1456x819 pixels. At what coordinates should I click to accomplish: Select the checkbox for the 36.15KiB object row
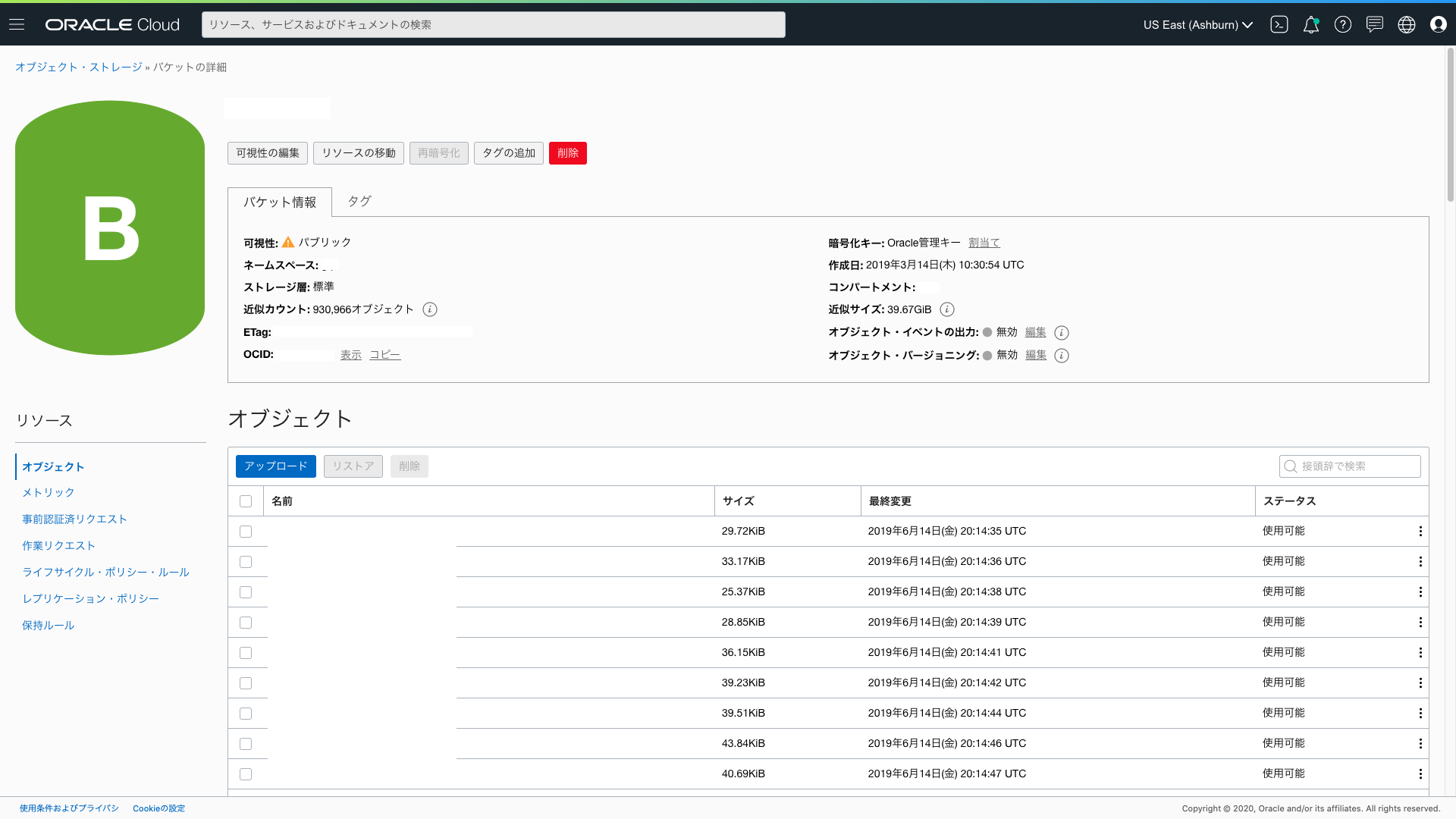(x=246, y=653)
